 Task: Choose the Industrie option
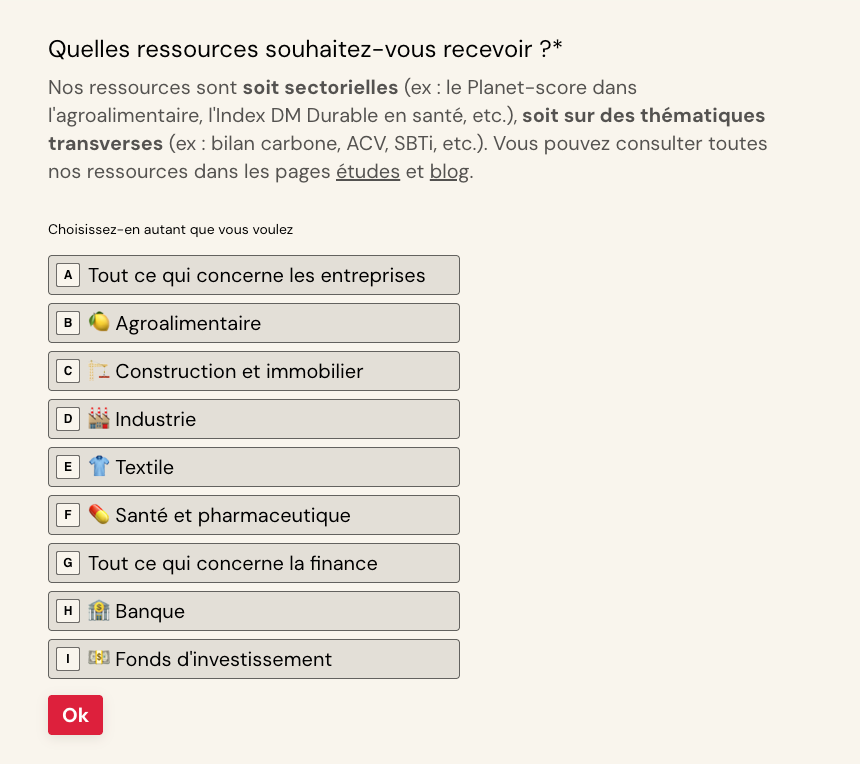[x=254, y=419]
